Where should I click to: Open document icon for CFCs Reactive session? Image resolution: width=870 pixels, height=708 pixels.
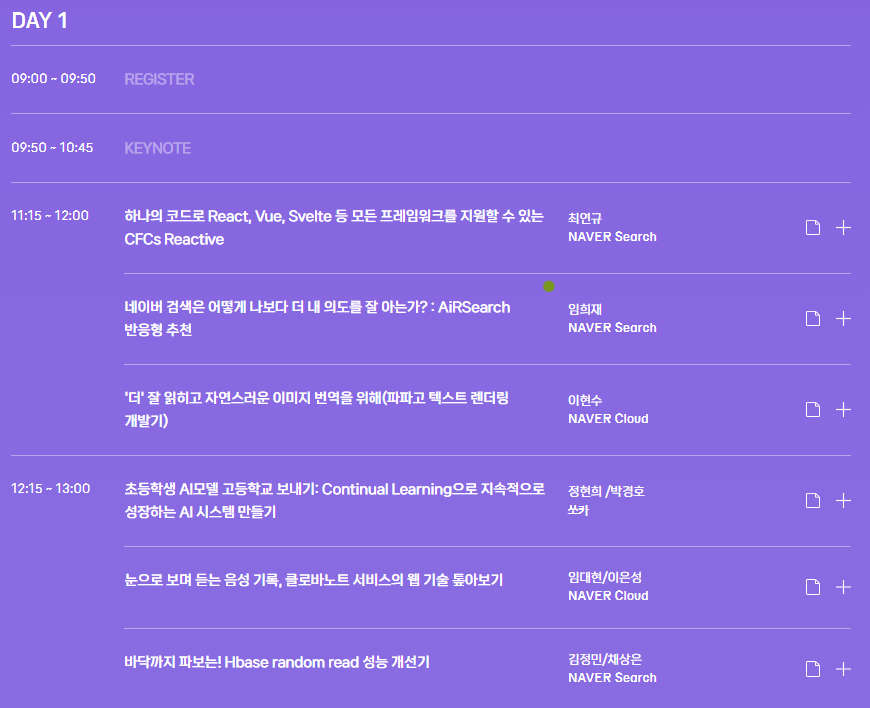pyautogui.click(x=813, y=227)
